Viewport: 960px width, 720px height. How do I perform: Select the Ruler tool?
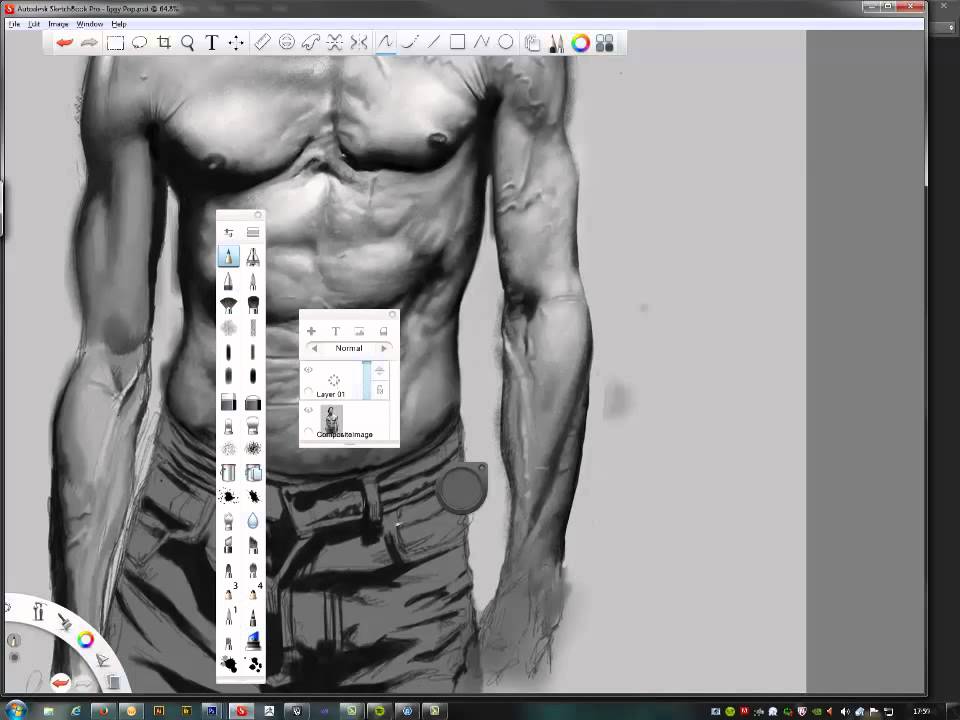[262, 42]
